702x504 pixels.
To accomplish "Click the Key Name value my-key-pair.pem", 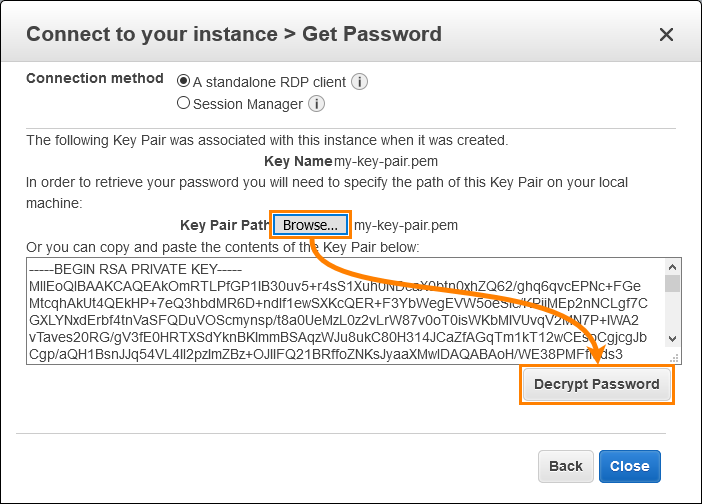I will 386,161.
